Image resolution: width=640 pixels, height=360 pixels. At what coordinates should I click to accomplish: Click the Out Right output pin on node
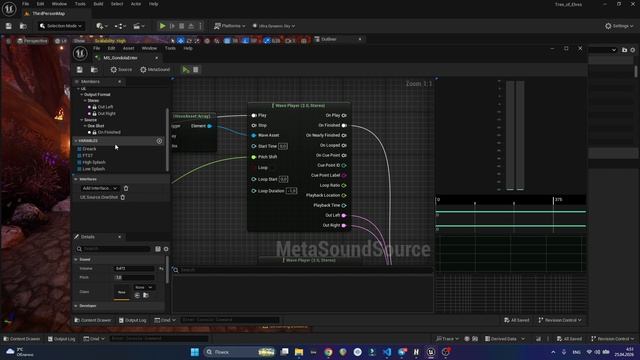pyautogui.click(x=344, y=225)
